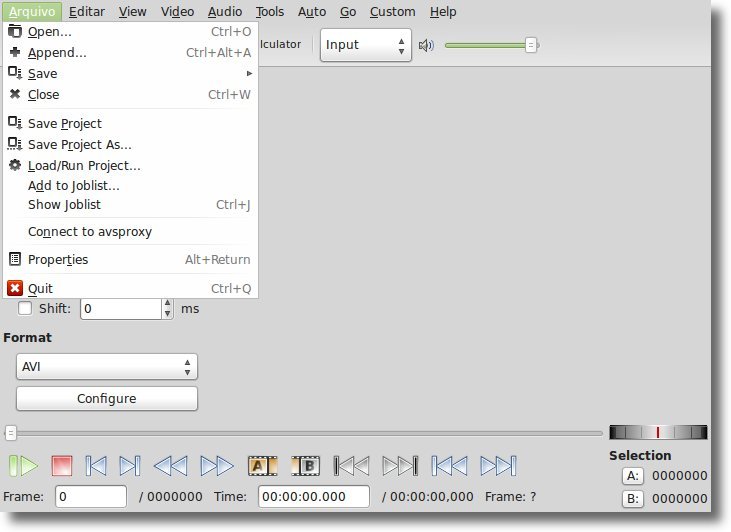This screenshot has width=731, height=532.
Task: Click the Frame number input field
Action: pos(91,496)
